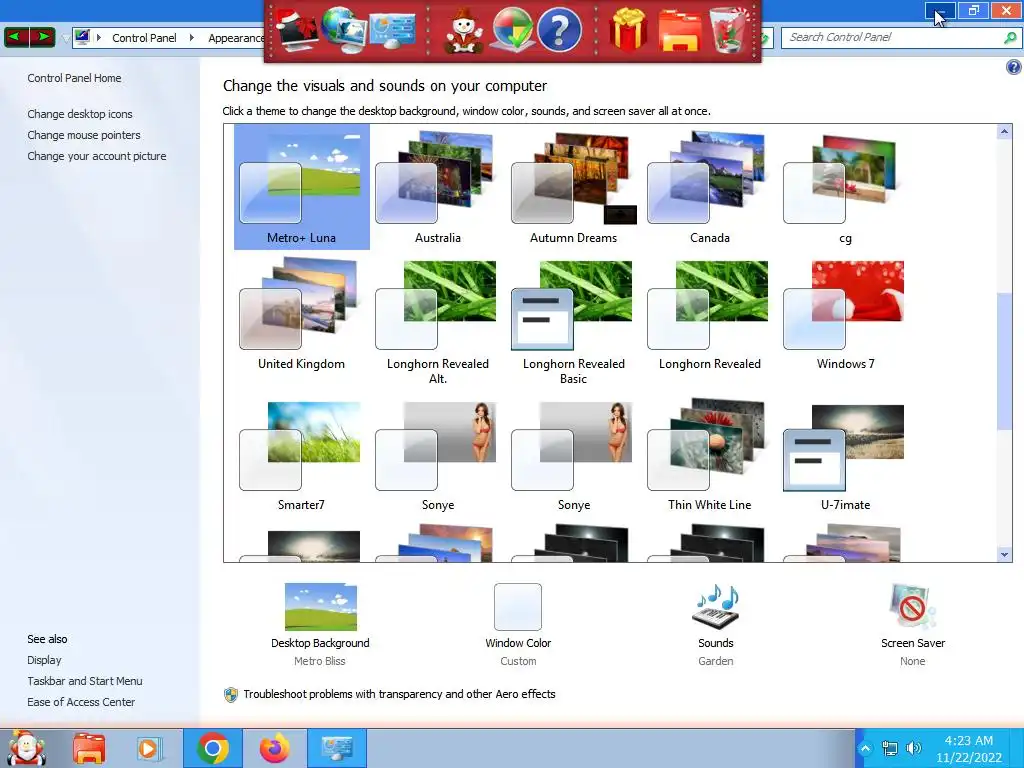
Task: Select the Smarter7 theme
Action: [x=302, y=456]
